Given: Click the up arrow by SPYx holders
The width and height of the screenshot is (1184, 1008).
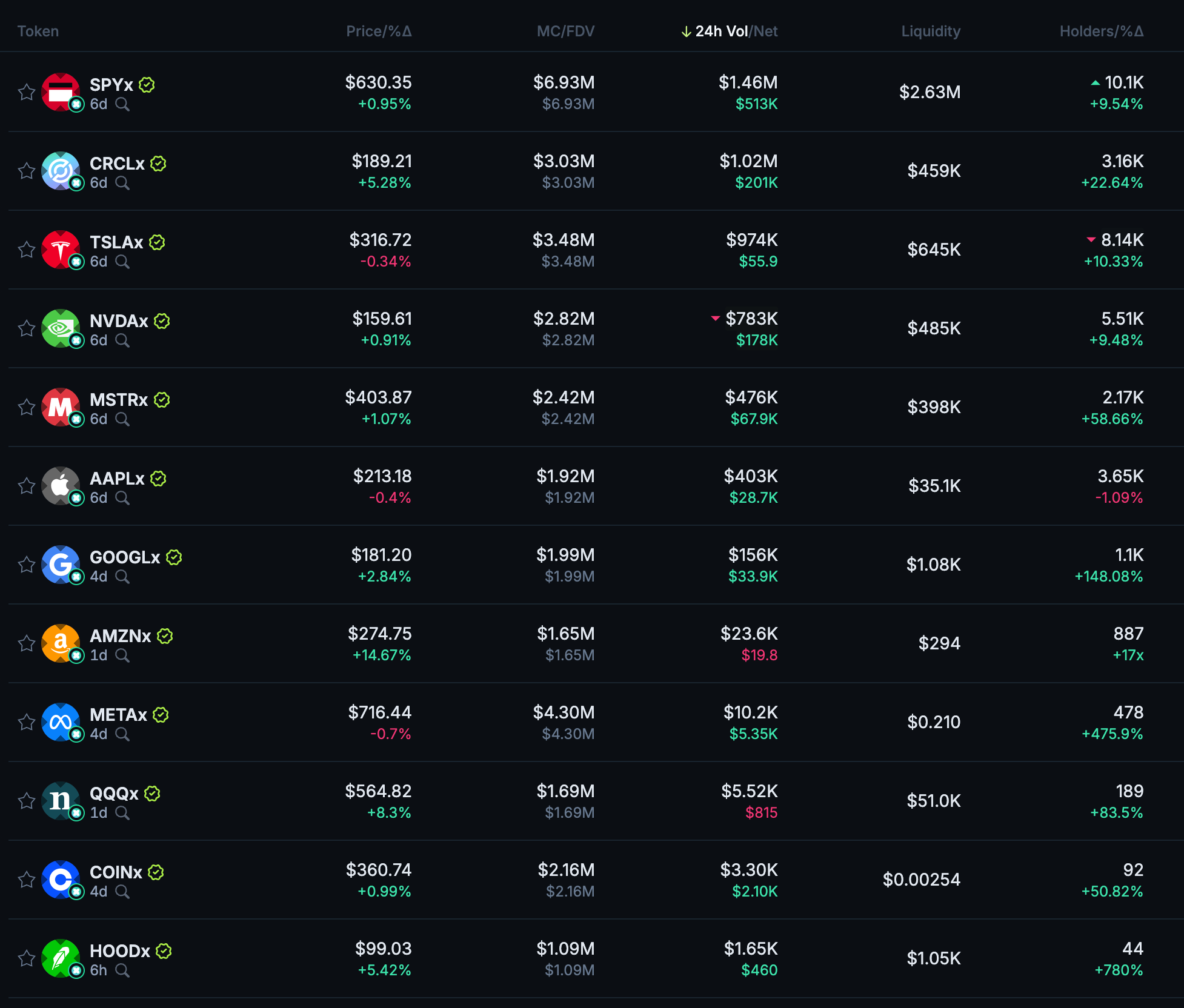Looking at the screenshot, I should (x=1095, y=83).
